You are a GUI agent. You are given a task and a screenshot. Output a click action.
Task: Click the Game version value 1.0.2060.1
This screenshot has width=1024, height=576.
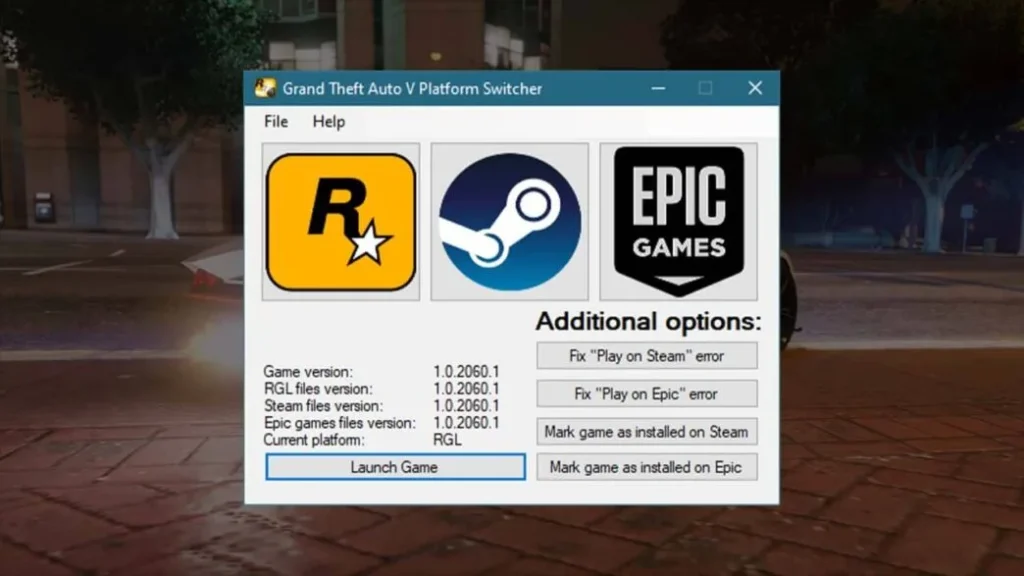(467, 372)
